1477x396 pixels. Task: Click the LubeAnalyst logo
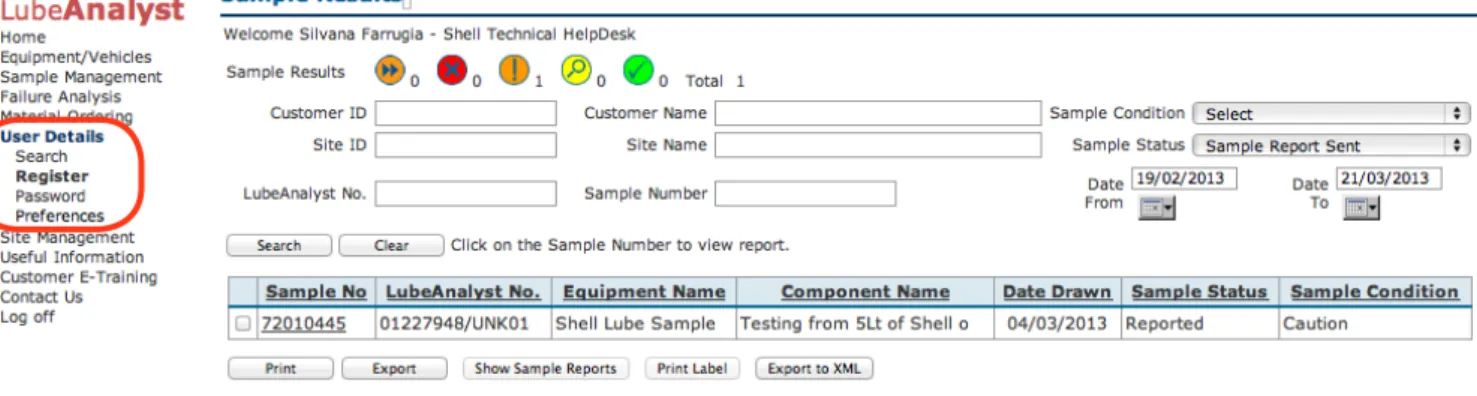pyautogui.click(x=93, y=12)
